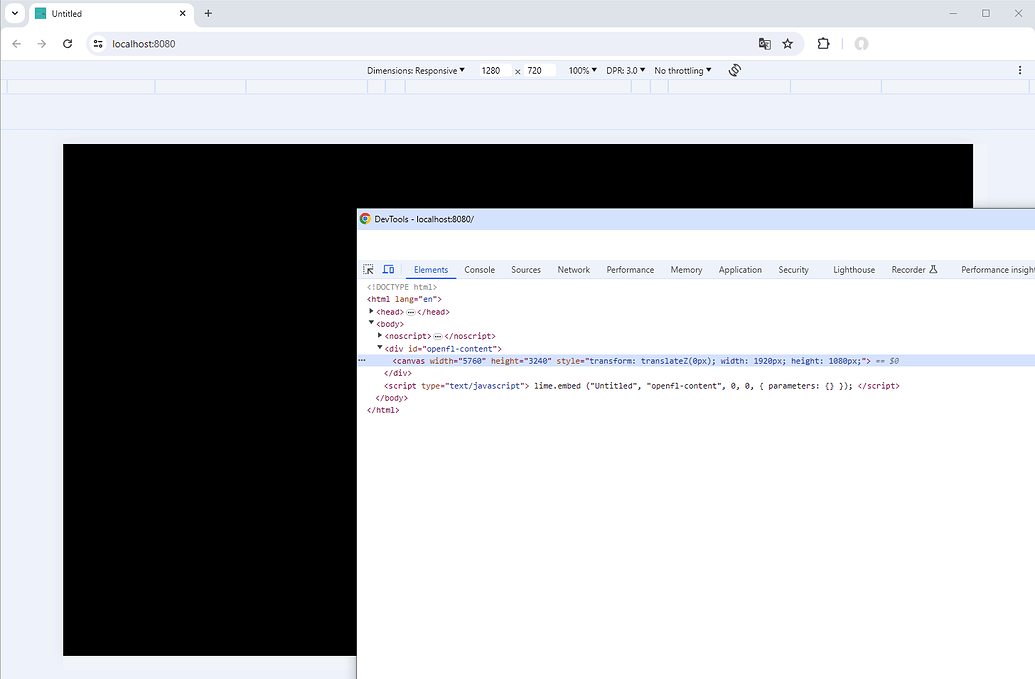The image size is (1035, 679).
Task: Switch to the Memory tab
Action: pyautogui.click(x=686, y=270)
